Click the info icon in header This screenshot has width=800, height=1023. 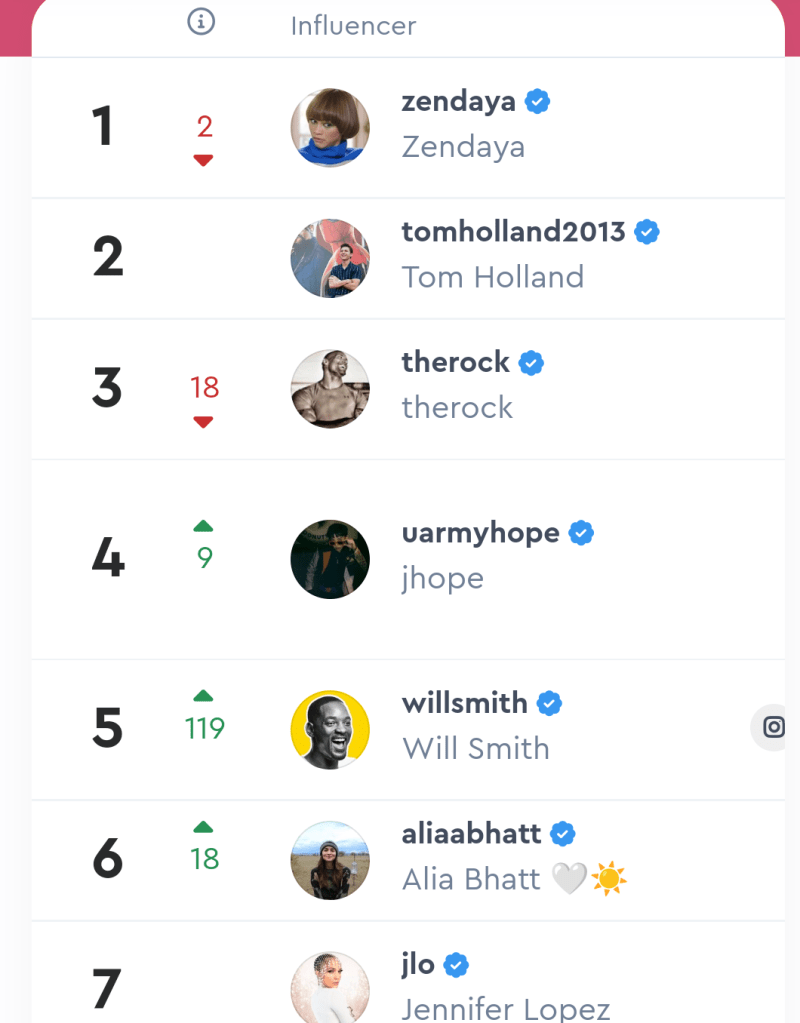201,22
